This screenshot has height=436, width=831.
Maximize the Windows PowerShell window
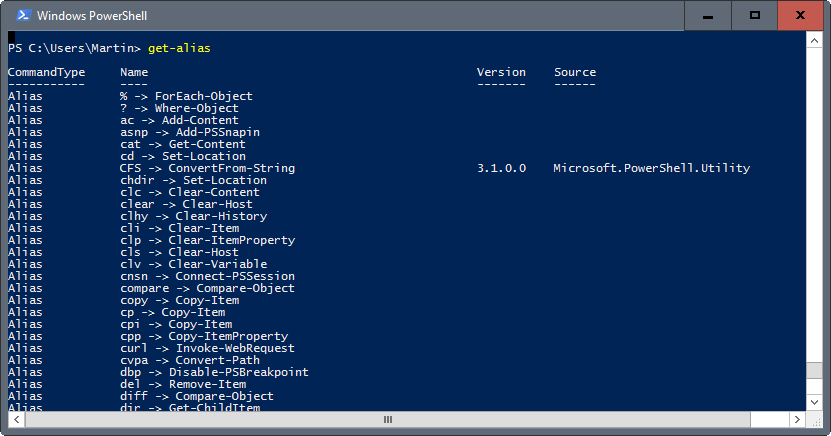(755, 16)
